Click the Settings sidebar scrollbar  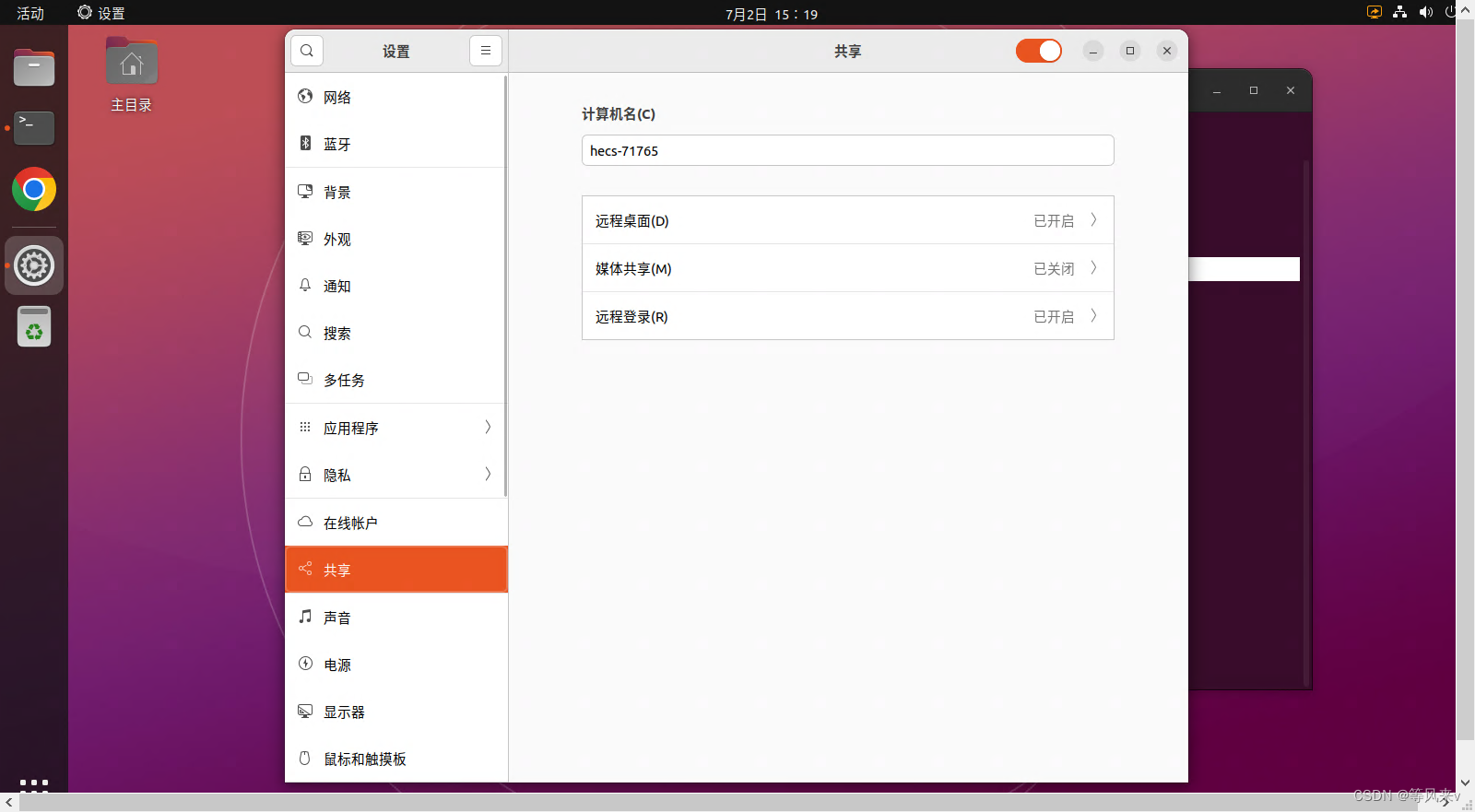click(505, 286)
